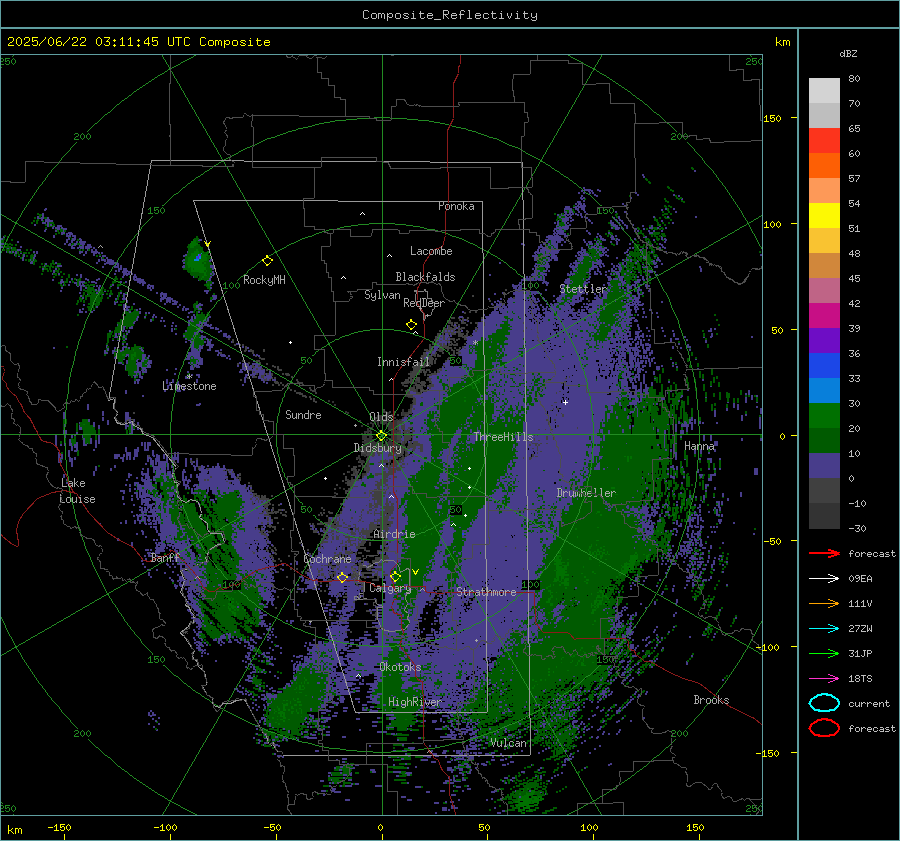Click the Brooks town label
900x841 pixels.
tap(711, 700)
